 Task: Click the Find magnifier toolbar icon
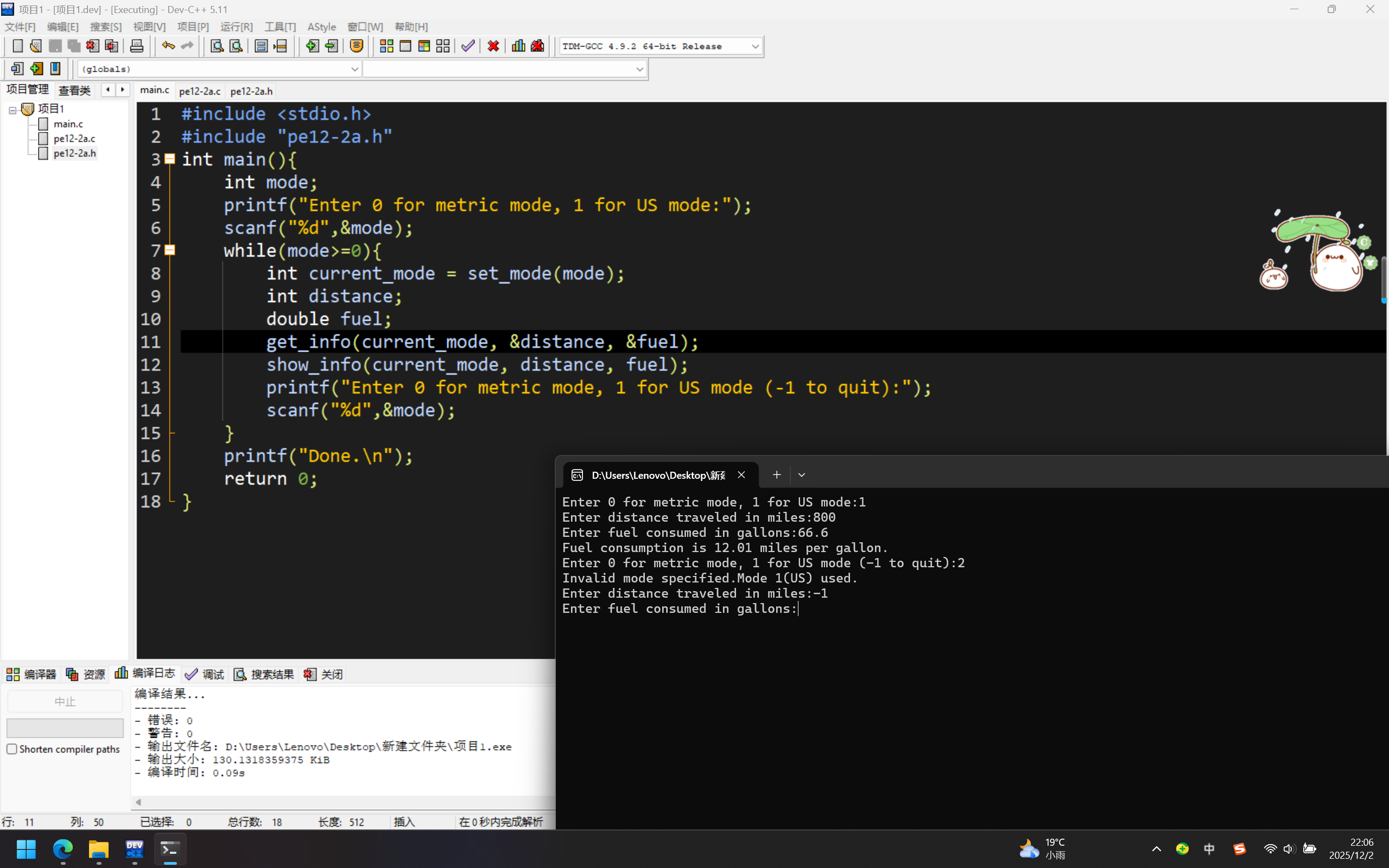217,46
